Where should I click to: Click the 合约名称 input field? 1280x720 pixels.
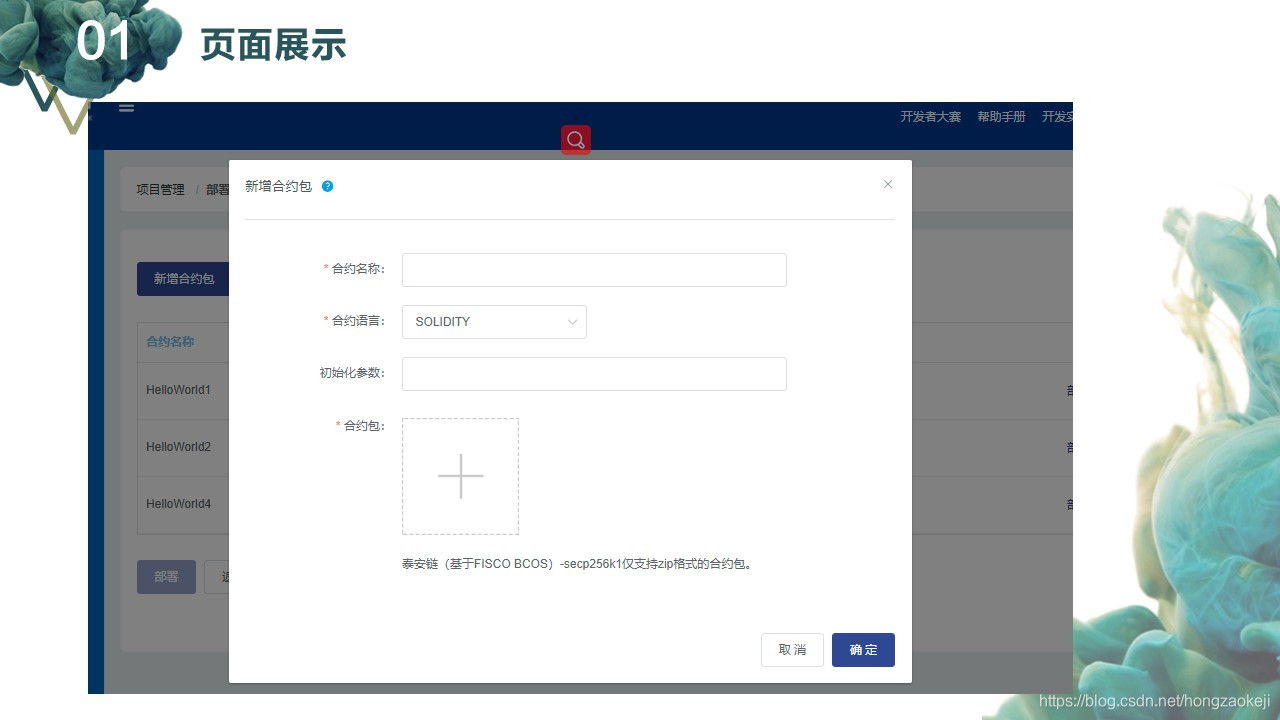coord(594,269)
